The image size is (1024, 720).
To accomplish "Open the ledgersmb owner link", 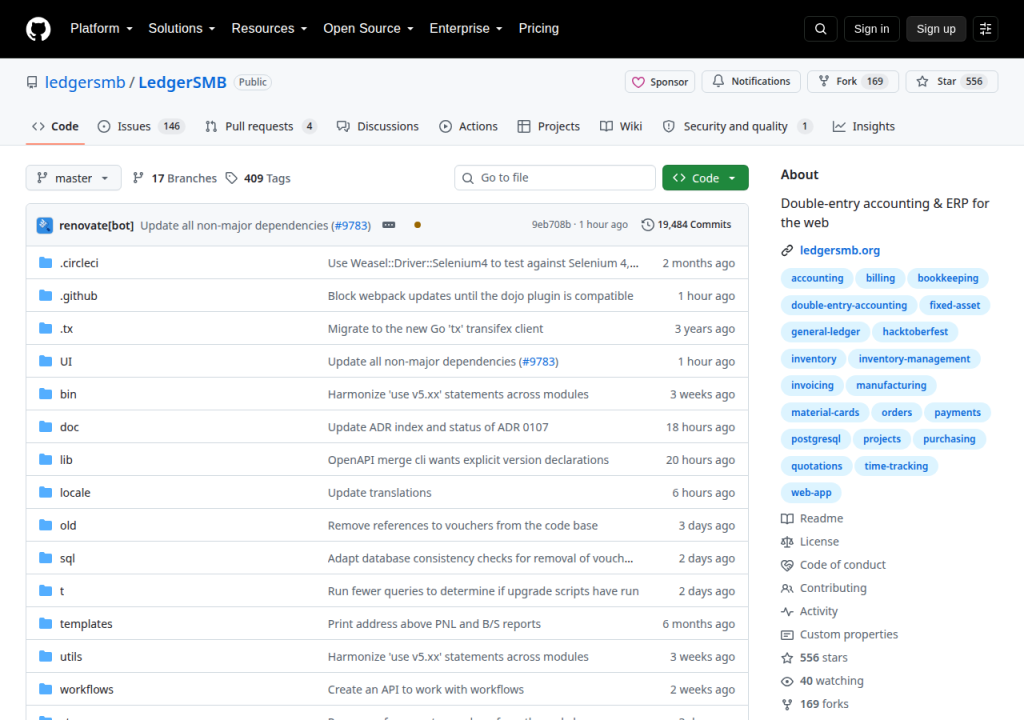I will (x=85, y=82).
